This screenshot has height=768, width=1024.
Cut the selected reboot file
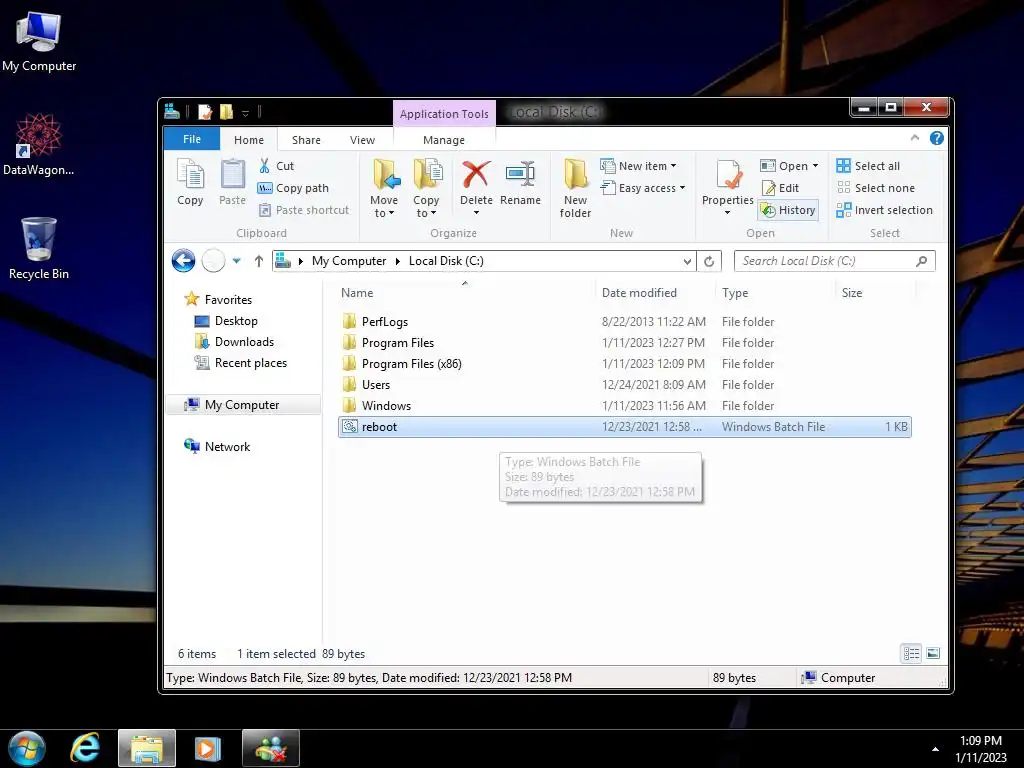point(276,166)
